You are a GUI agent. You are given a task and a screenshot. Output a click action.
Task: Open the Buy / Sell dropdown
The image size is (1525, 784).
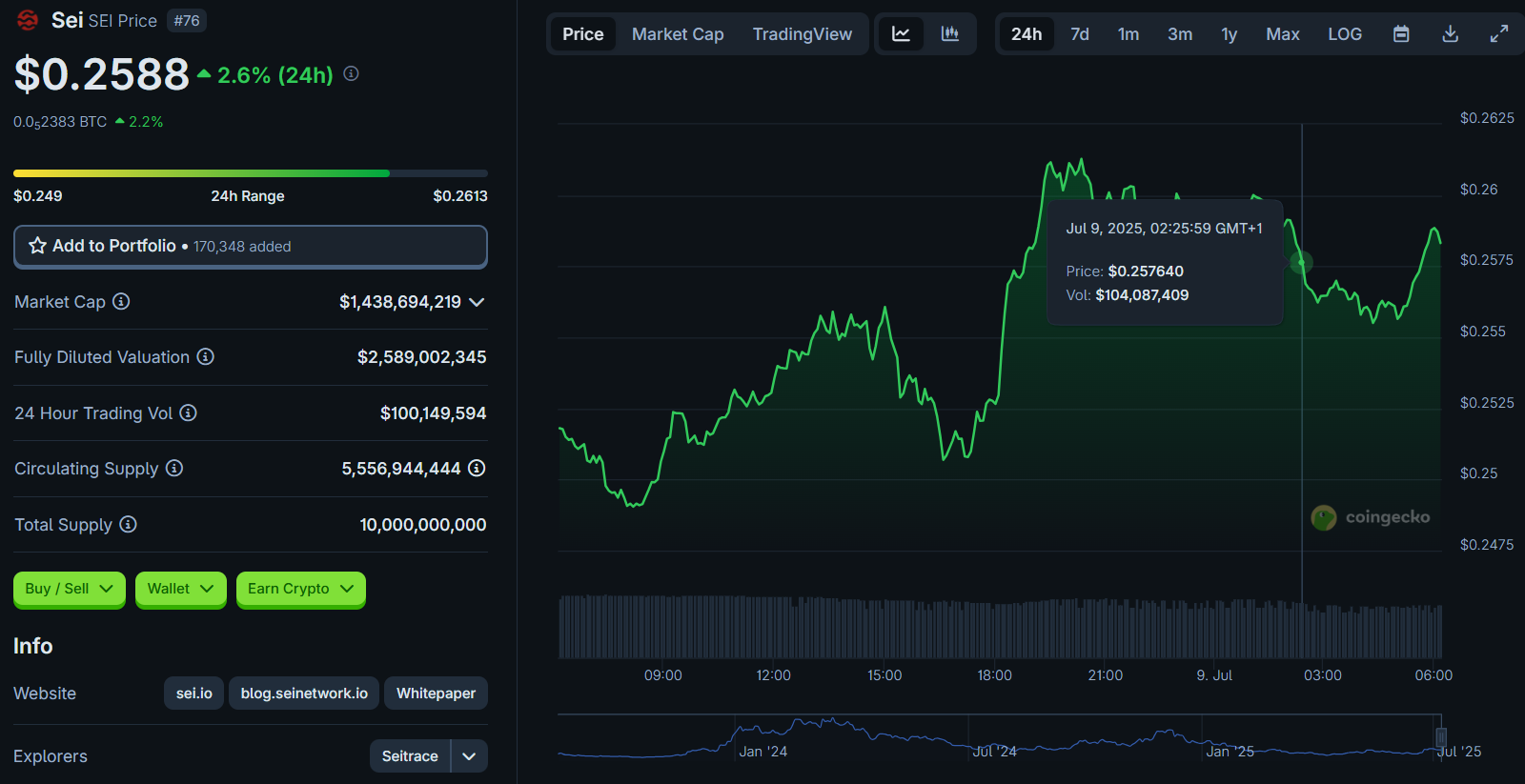click(x=69, y=589)
